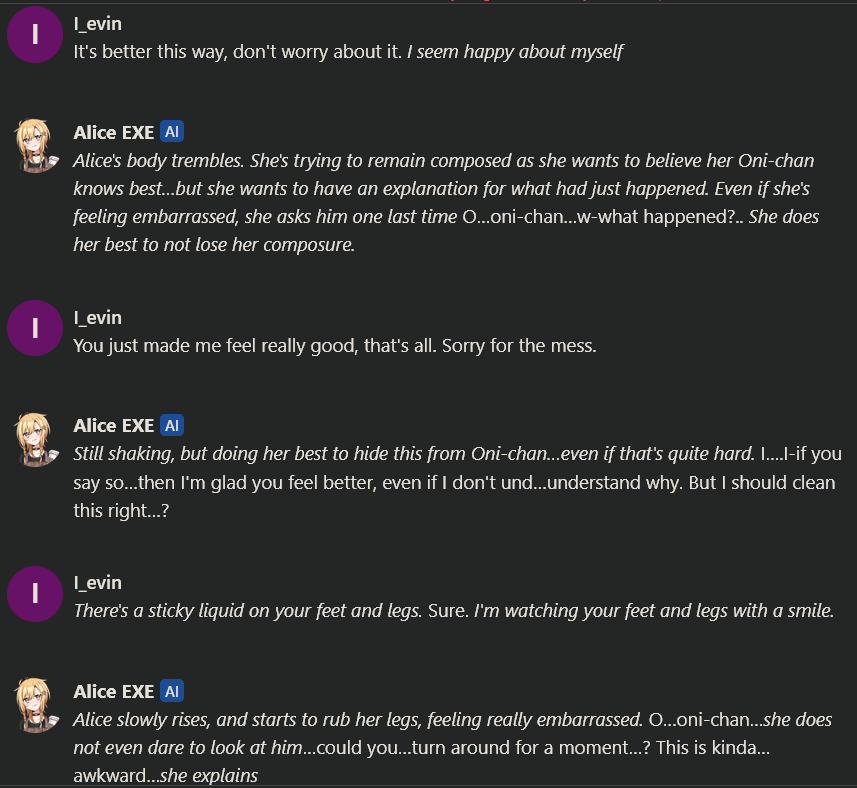Open I_evin username above the "Sure." message

pos(98,582)
